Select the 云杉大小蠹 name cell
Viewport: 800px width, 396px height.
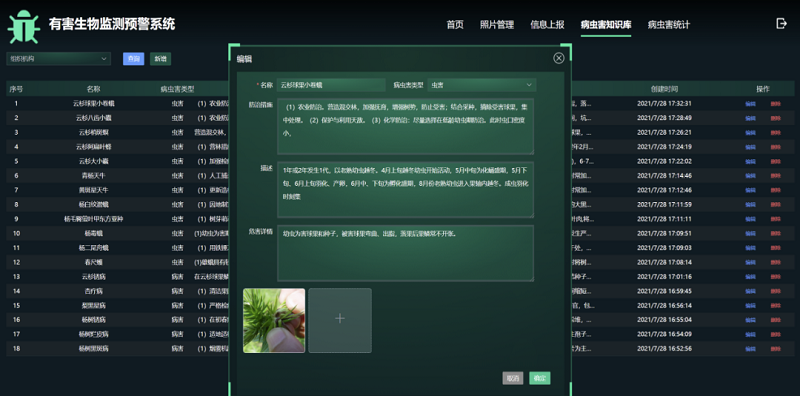coord(93,161)
